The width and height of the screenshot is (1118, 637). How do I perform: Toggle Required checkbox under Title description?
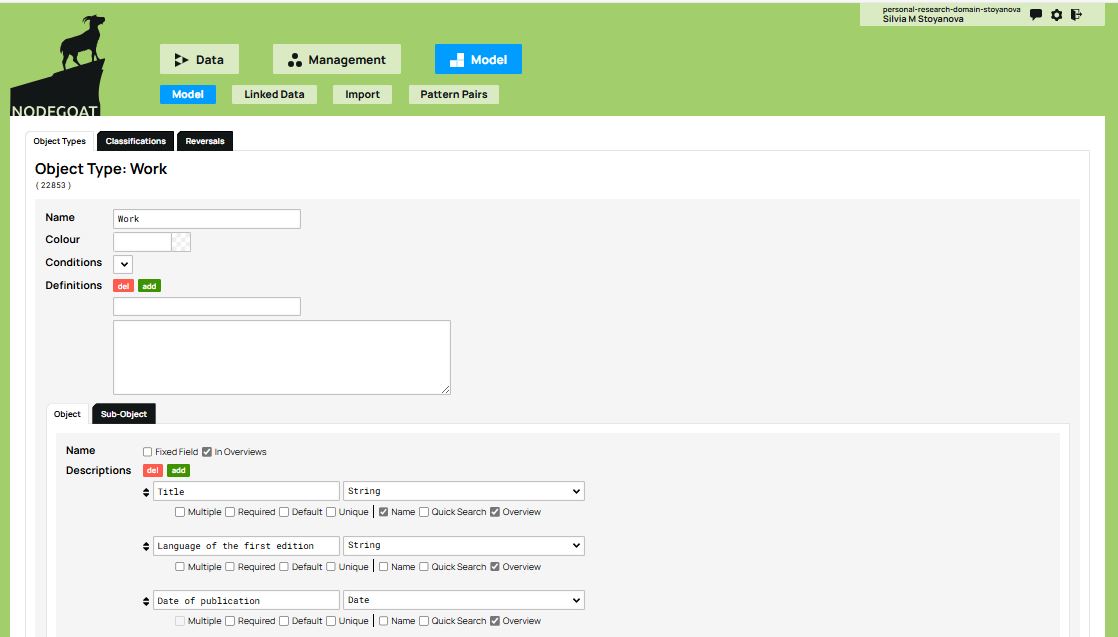point(230,512)
